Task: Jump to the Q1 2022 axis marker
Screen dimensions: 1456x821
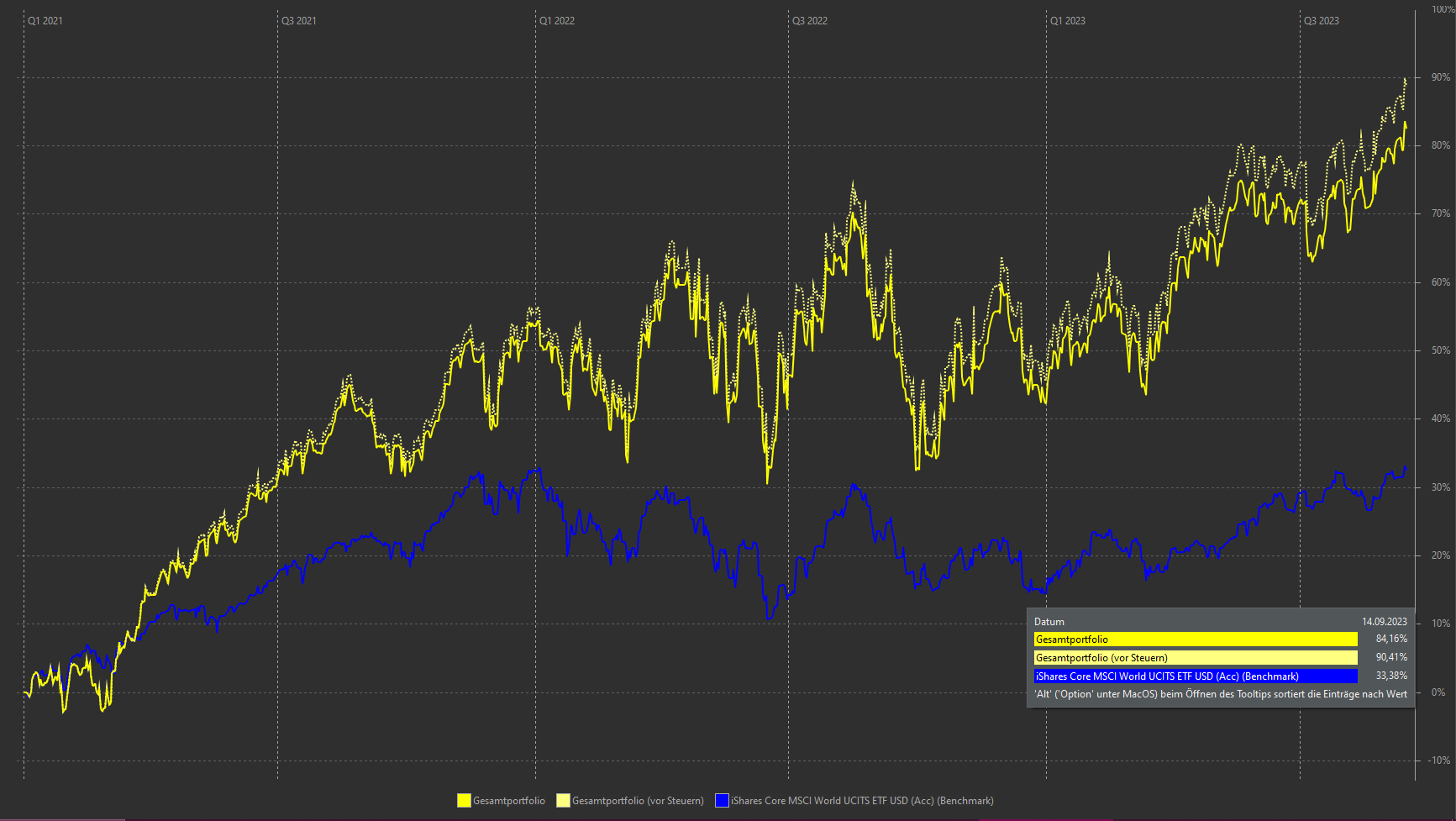Action: (557, 21)
